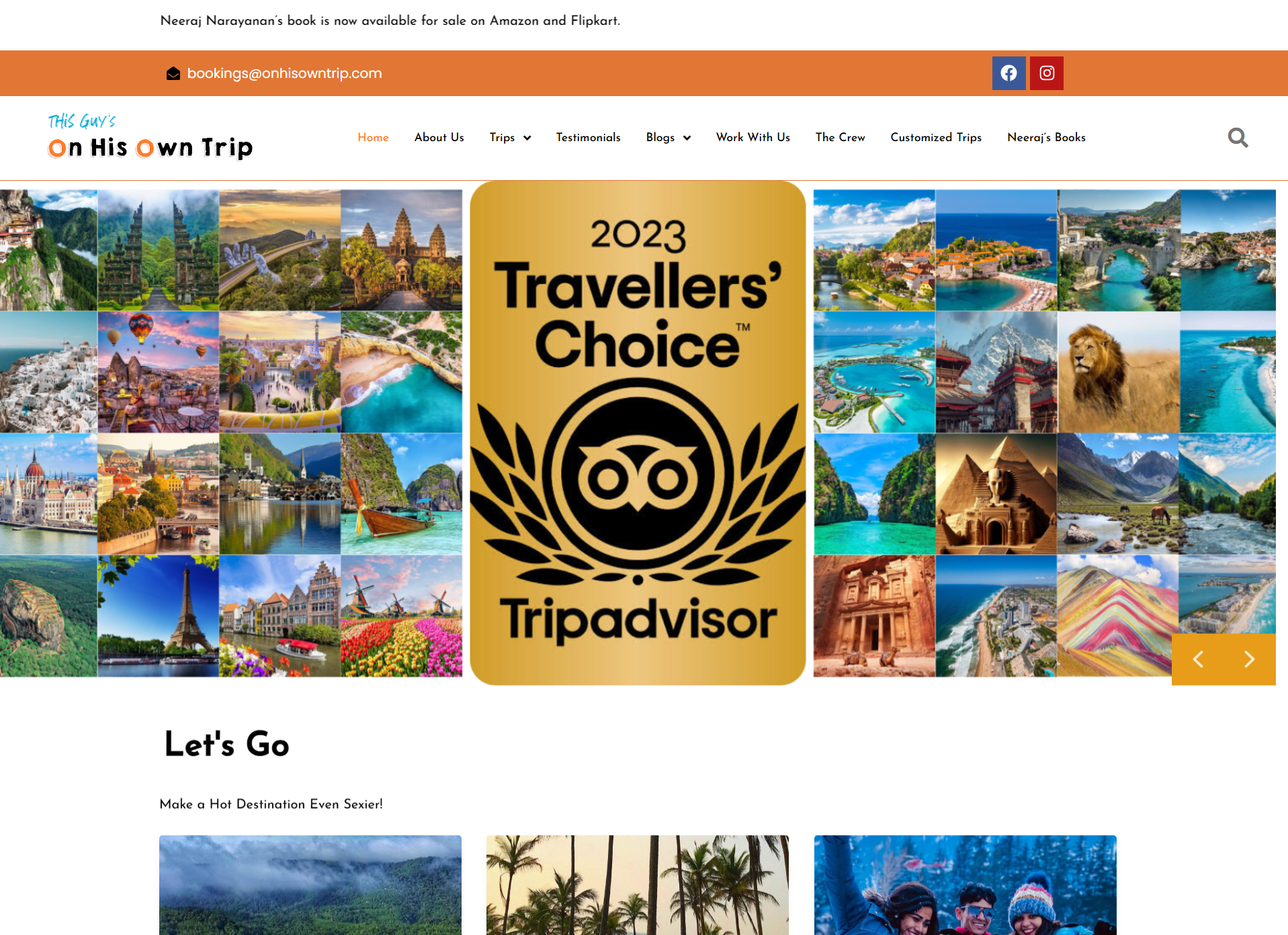Viewport: 1288px width, 935px height.
Task: Click the Tripadvisor Travellers' Choice badge
Action: (x=638, y=433)
